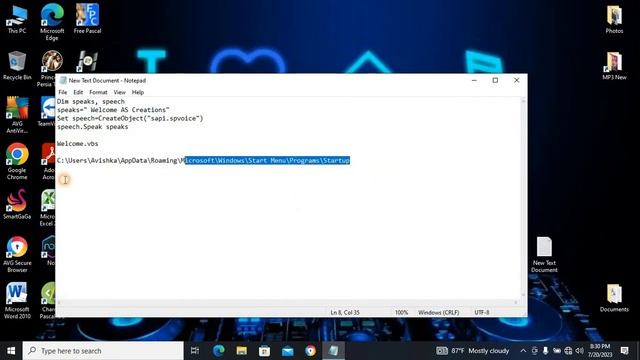Image resolution: width=640 pixels, height=360 pixels.
Task: Click the line reading Welcome.vbs
Action: [78, 144]
